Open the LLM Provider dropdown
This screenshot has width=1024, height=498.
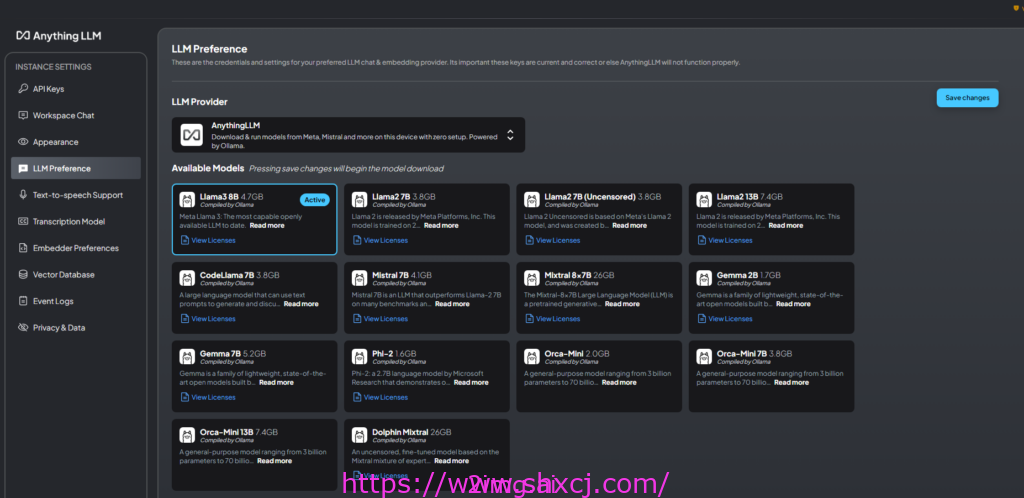pos(348,135)
